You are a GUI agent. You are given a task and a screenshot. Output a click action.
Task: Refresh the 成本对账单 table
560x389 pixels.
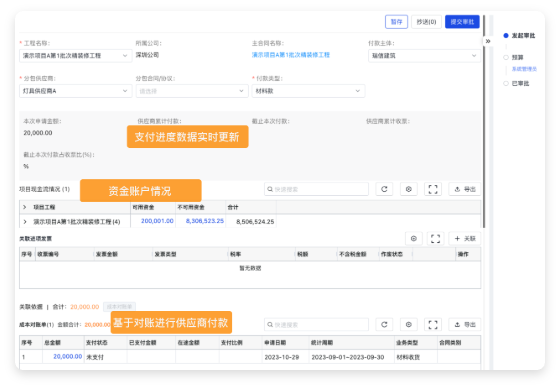click(384, 324)
